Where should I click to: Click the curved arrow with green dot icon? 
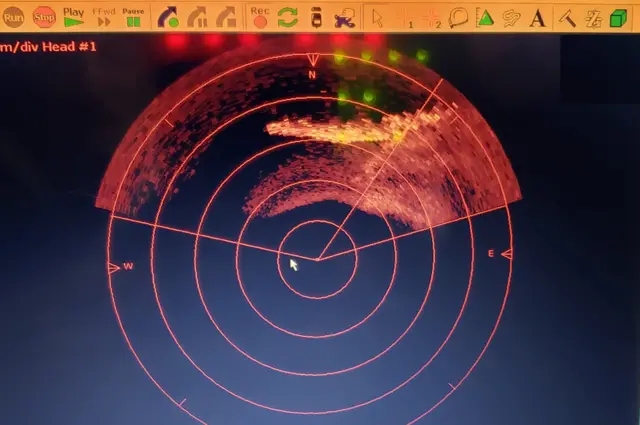coord(168,17)
